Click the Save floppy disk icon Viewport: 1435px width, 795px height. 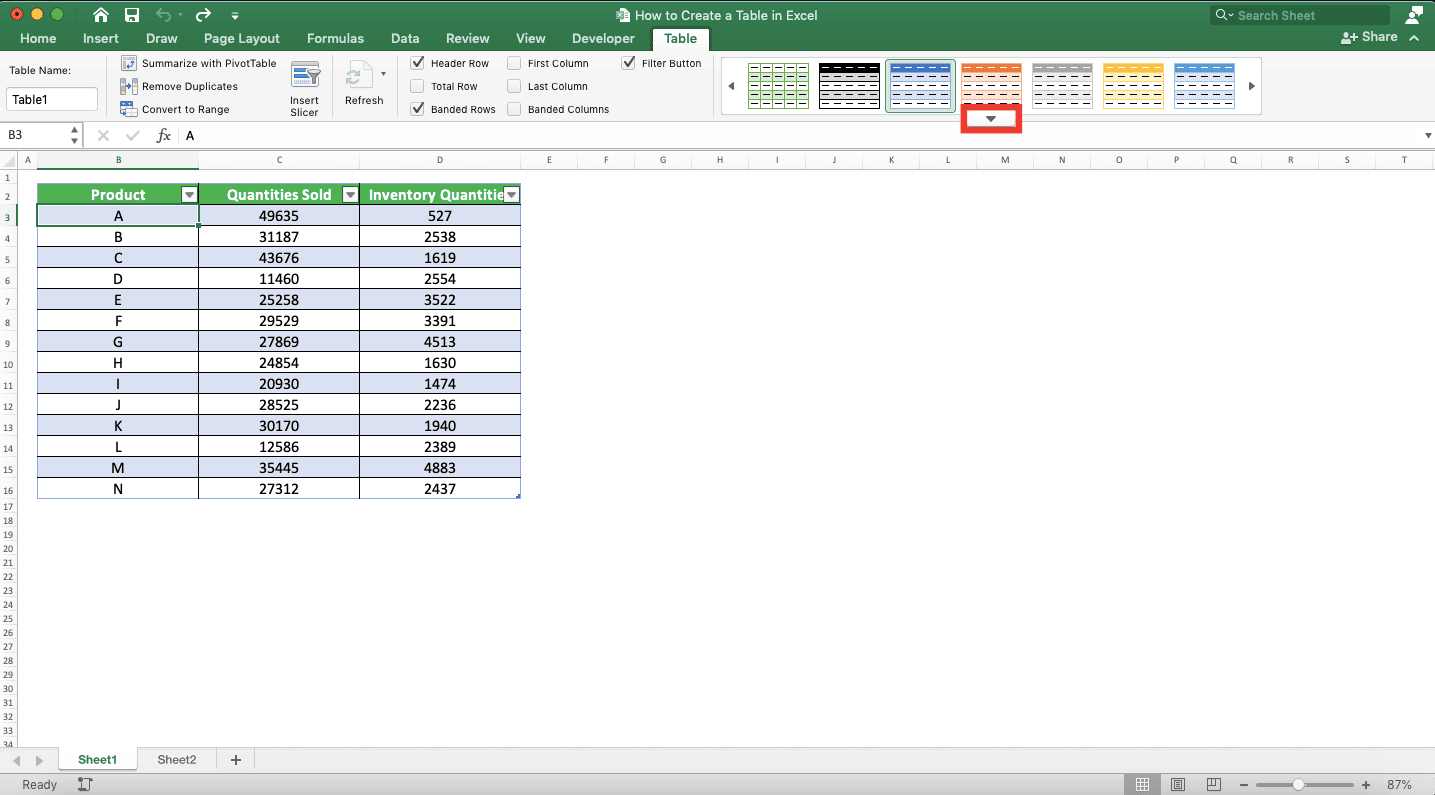(132, 15)
